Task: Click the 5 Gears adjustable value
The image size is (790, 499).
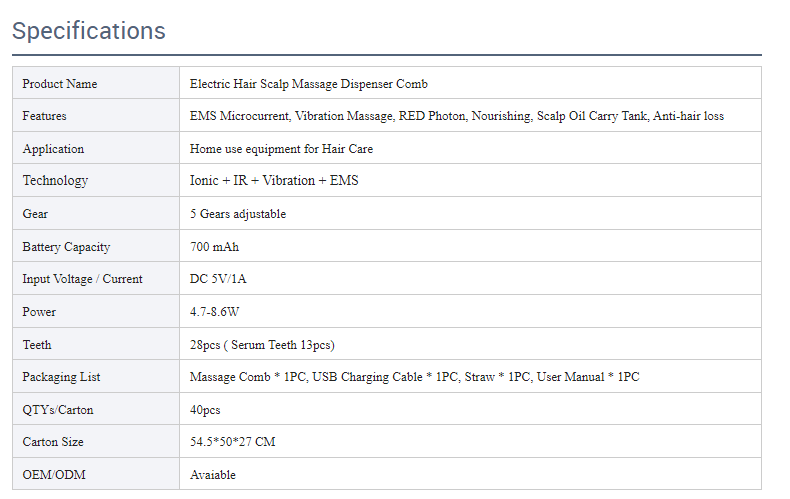Action: [x=238, y=214]
